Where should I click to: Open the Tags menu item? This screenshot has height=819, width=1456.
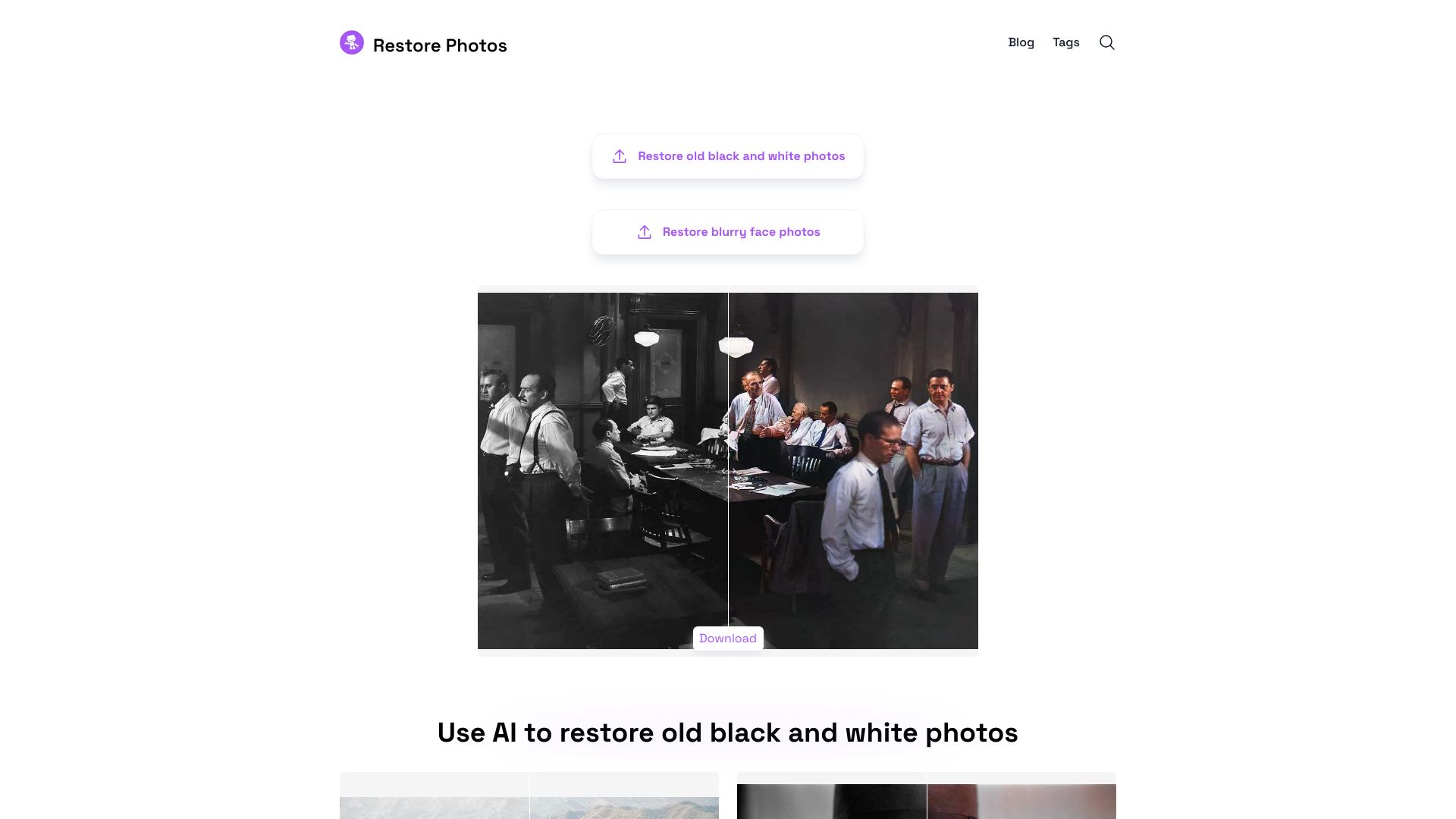tap(1065, 42)
